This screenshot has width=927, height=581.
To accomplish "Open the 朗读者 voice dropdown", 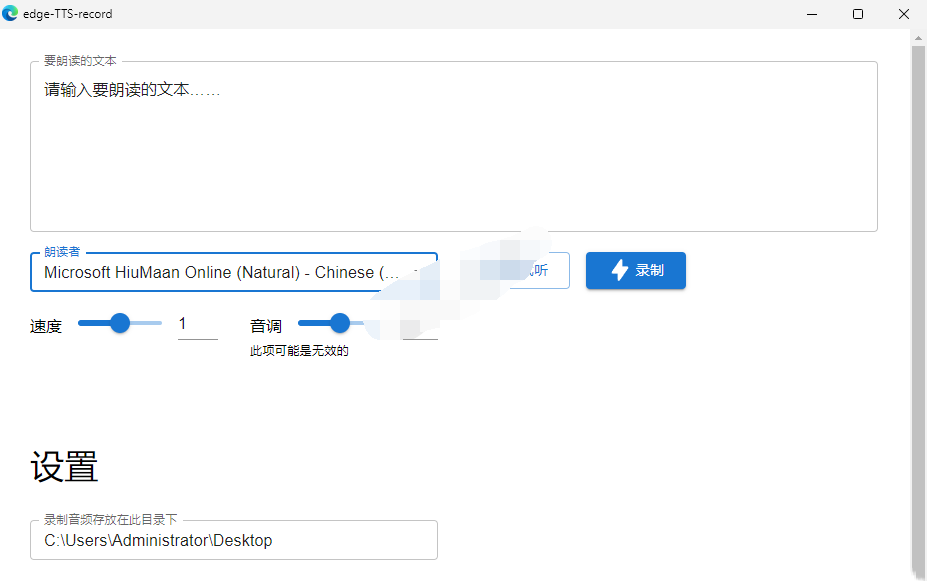I will [233, 272].
